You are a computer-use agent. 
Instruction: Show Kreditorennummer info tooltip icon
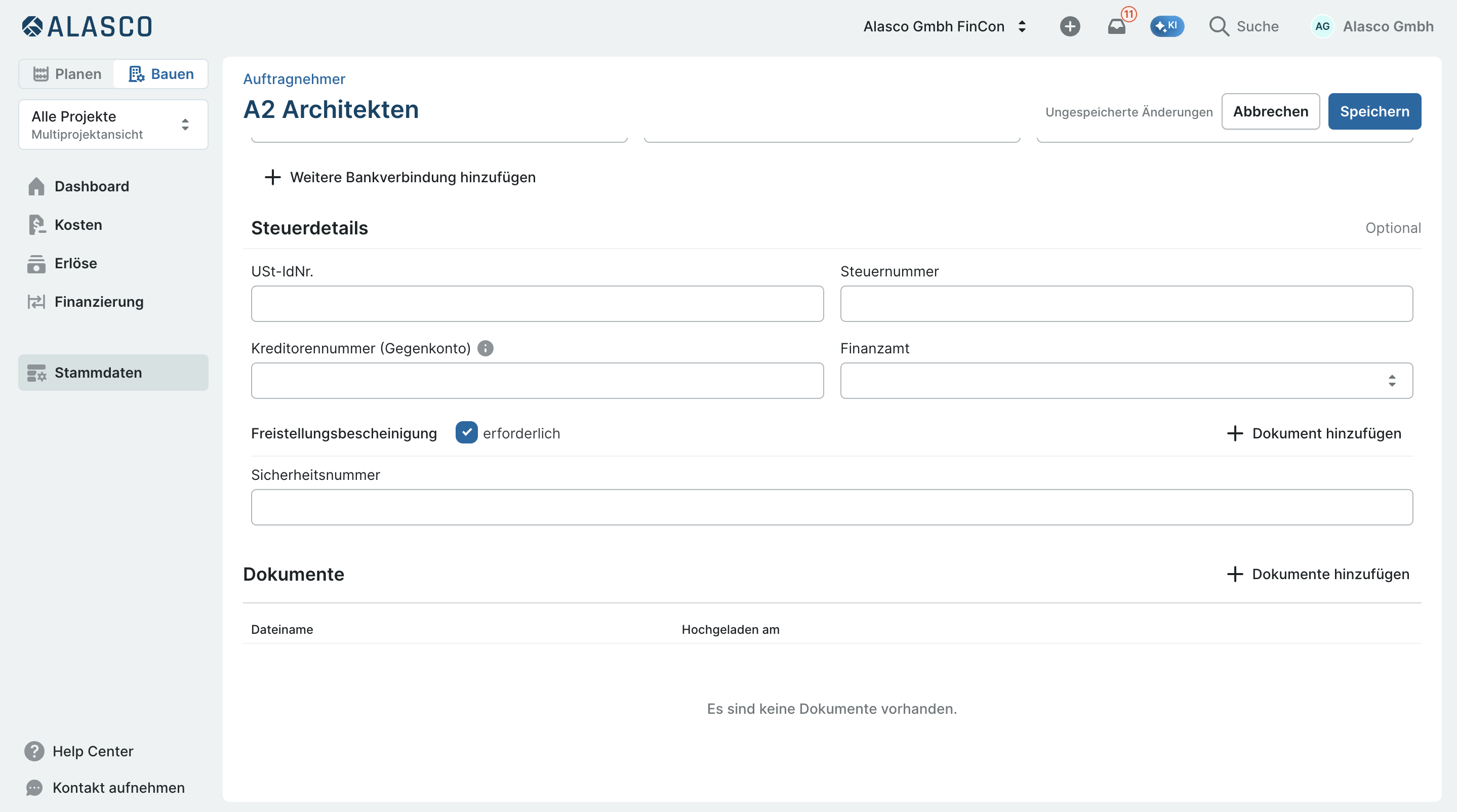(485, 348)
